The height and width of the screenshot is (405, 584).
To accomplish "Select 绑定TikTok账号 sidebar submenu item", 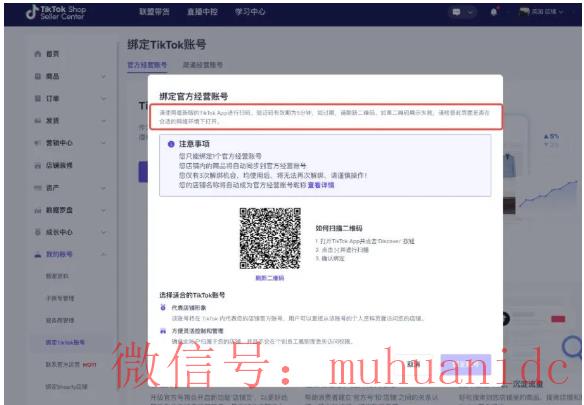I will pos(65,342).
